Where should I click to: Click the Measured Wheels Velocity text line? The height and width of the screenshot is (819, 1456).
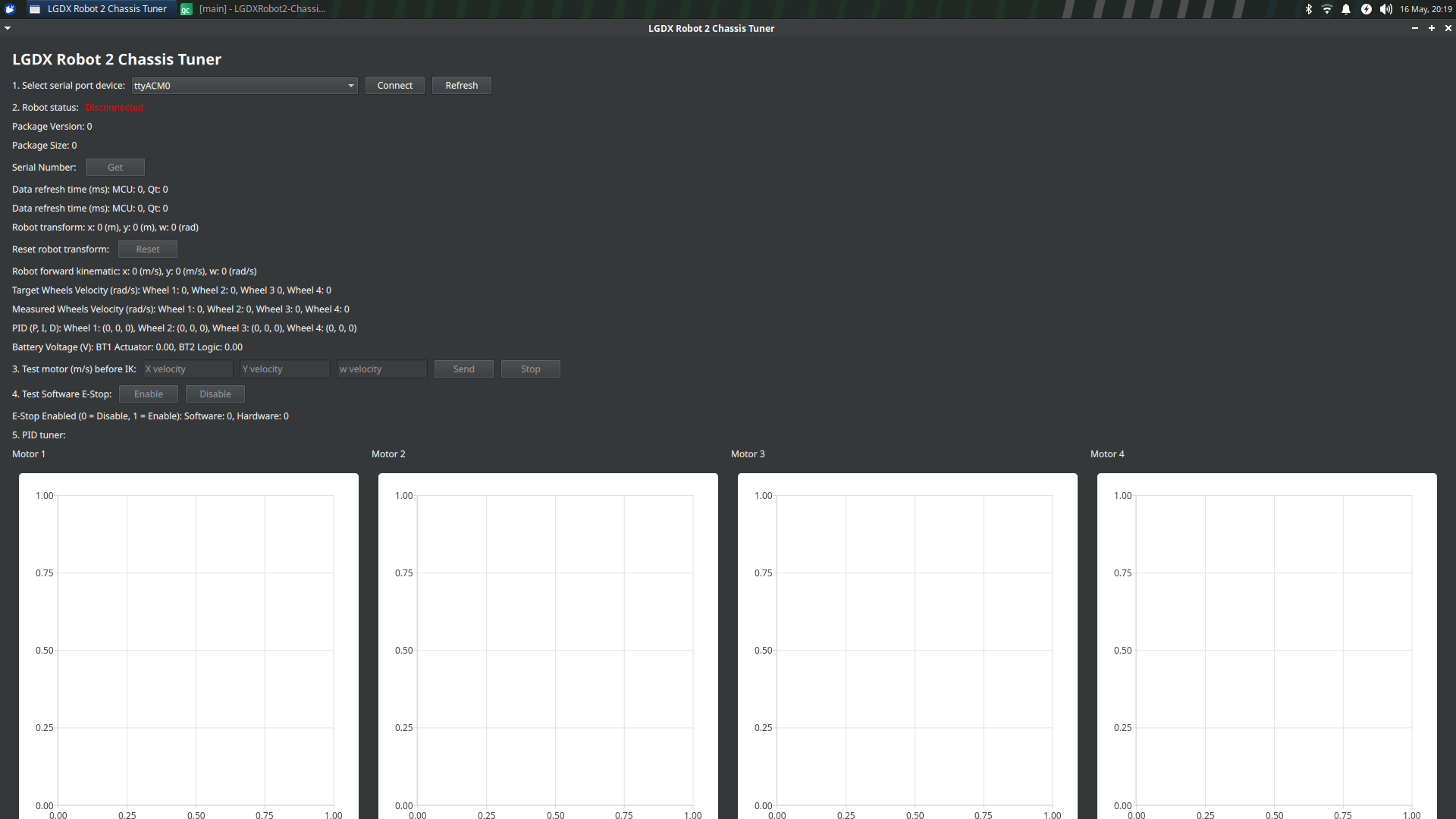[181, 309]
